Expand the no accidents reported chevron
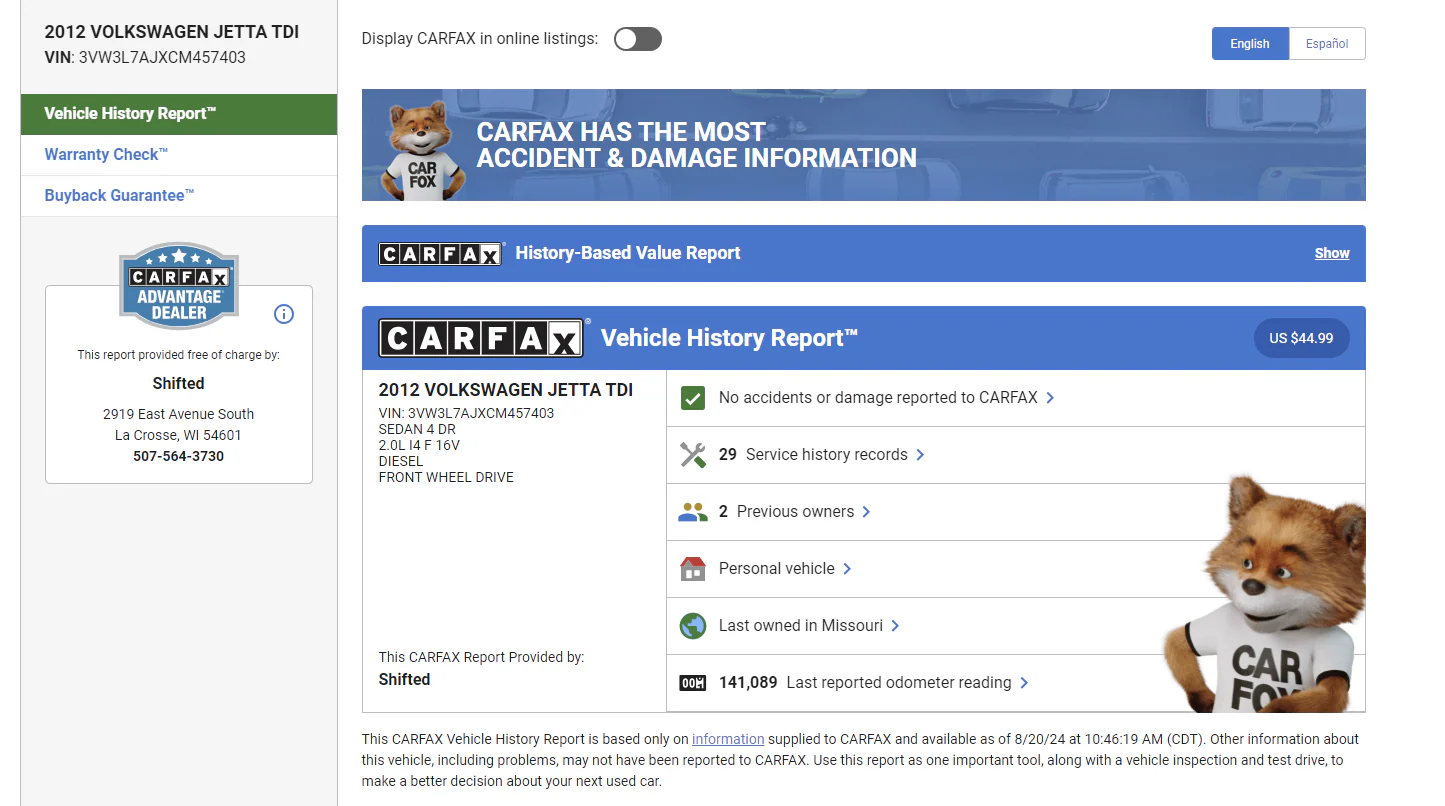This screenshot has height=806, width=1445. coord(1050,398)
